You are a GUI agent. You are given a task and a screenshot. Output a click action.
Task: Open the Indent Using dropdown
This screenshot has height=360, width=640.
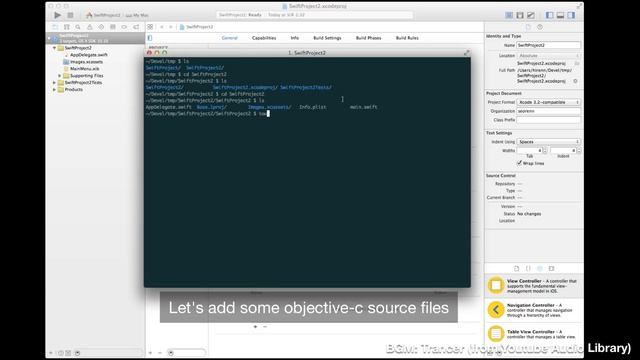(548, 142)
